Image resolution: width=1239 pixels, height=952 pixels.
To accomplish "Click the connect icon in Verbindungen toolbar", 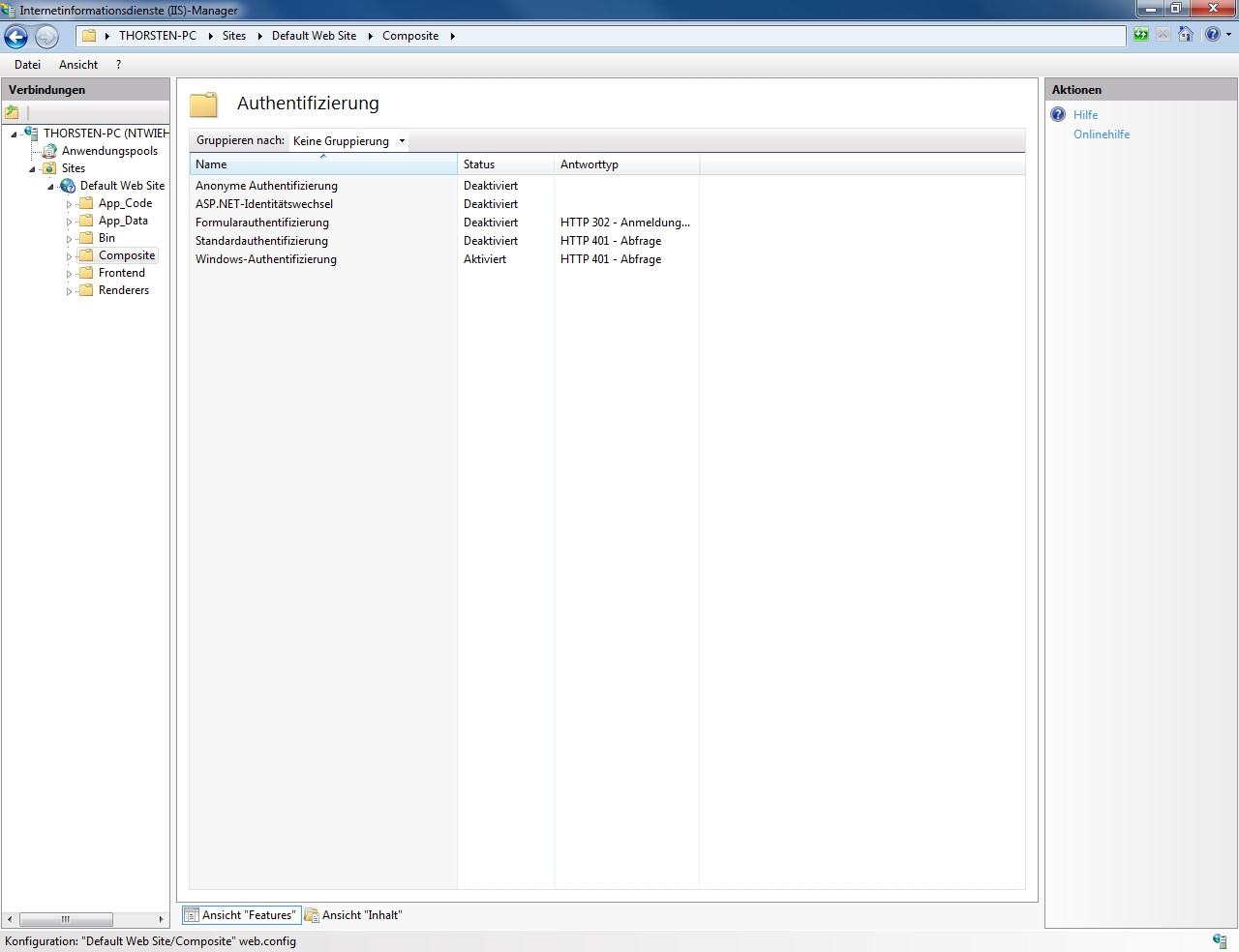I will pyautogui.click(x=13, y=112).
